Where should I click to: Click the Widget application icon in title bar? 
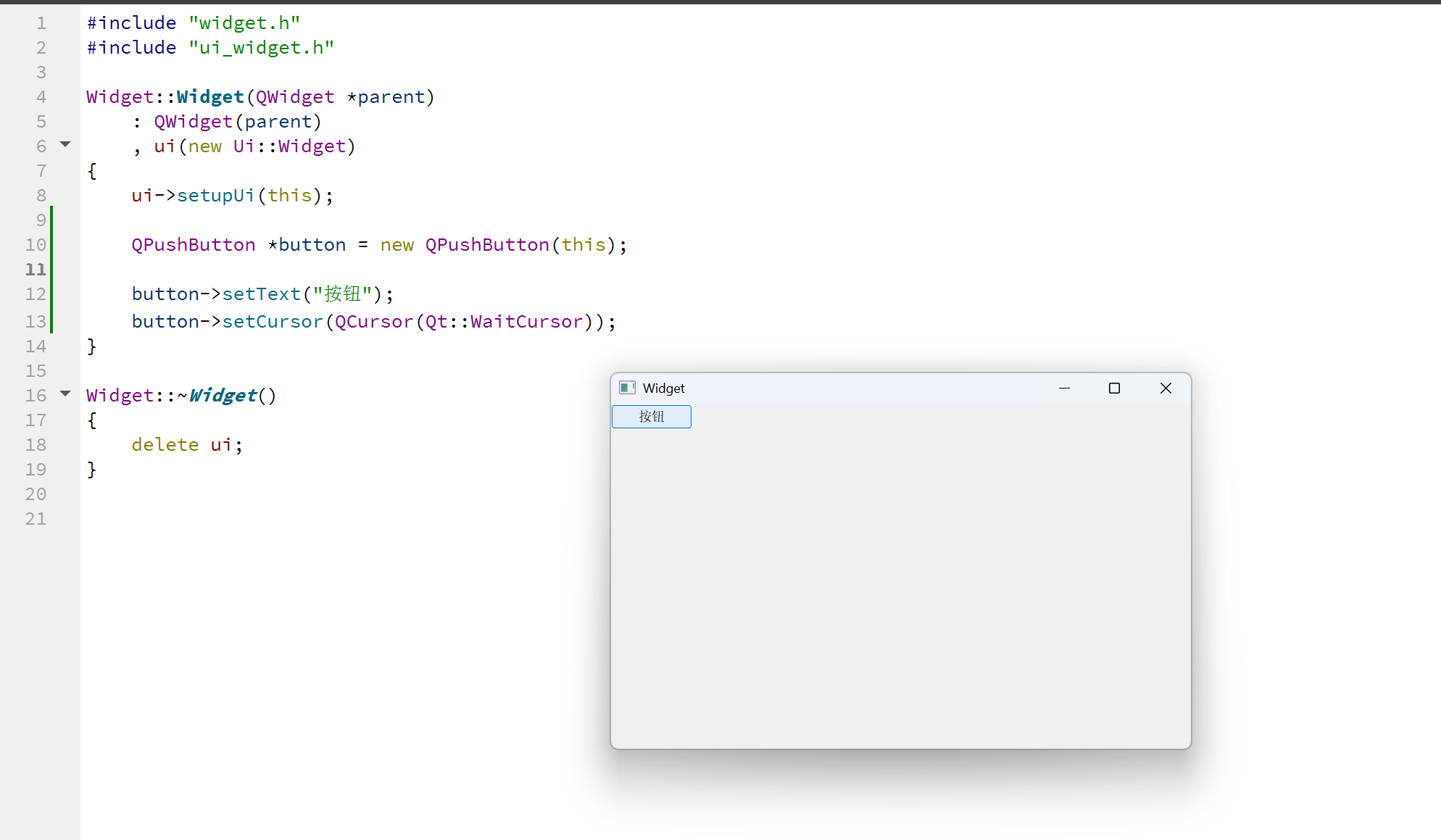click(x=627, y=388)
